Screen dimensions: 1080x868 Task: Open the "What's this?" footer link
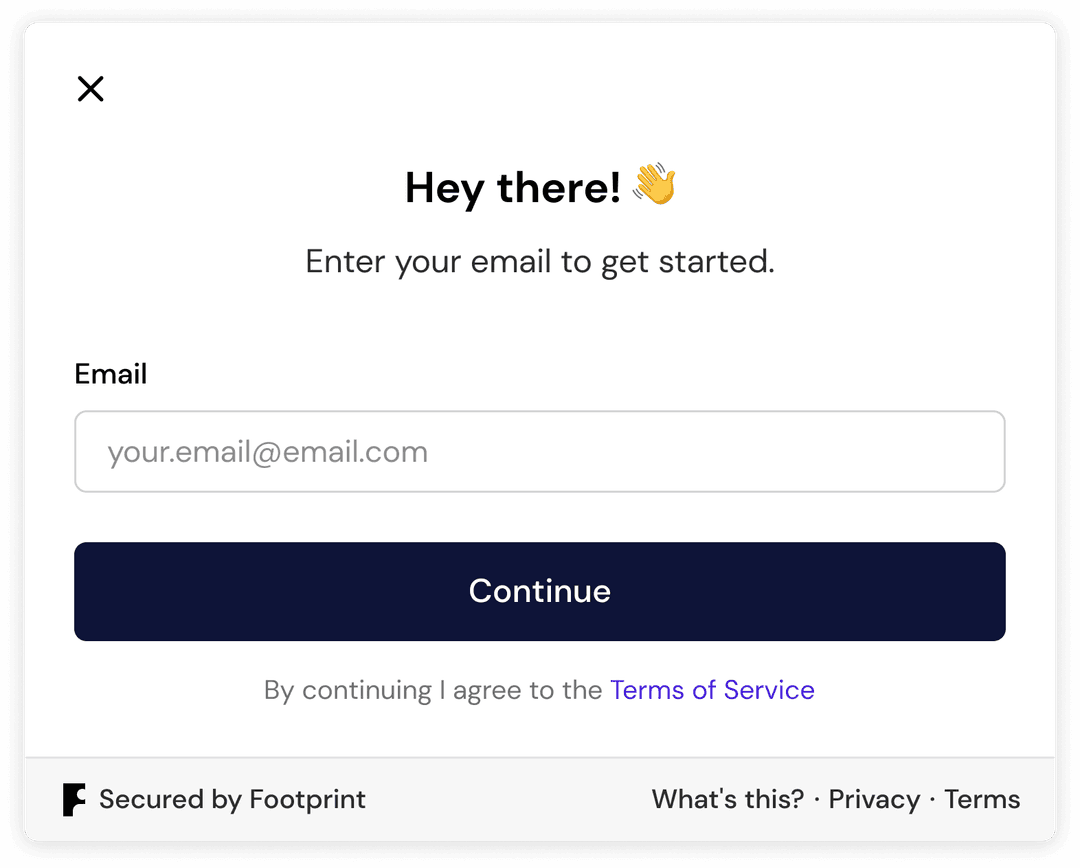tap(728, 799)
